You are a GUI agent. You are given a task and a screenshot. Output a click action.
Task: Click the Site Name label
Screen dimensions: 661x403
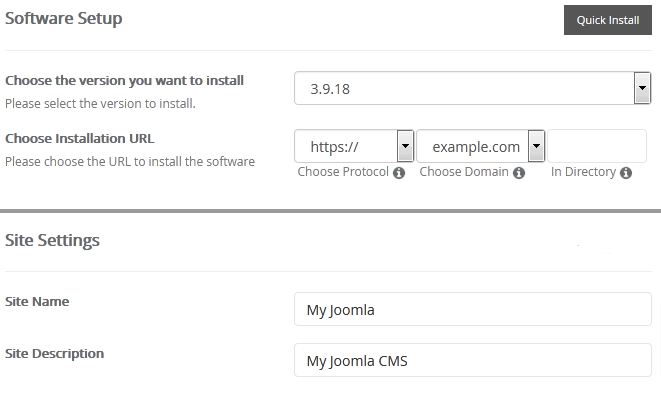pyautogui.click(x=37, y=301)
